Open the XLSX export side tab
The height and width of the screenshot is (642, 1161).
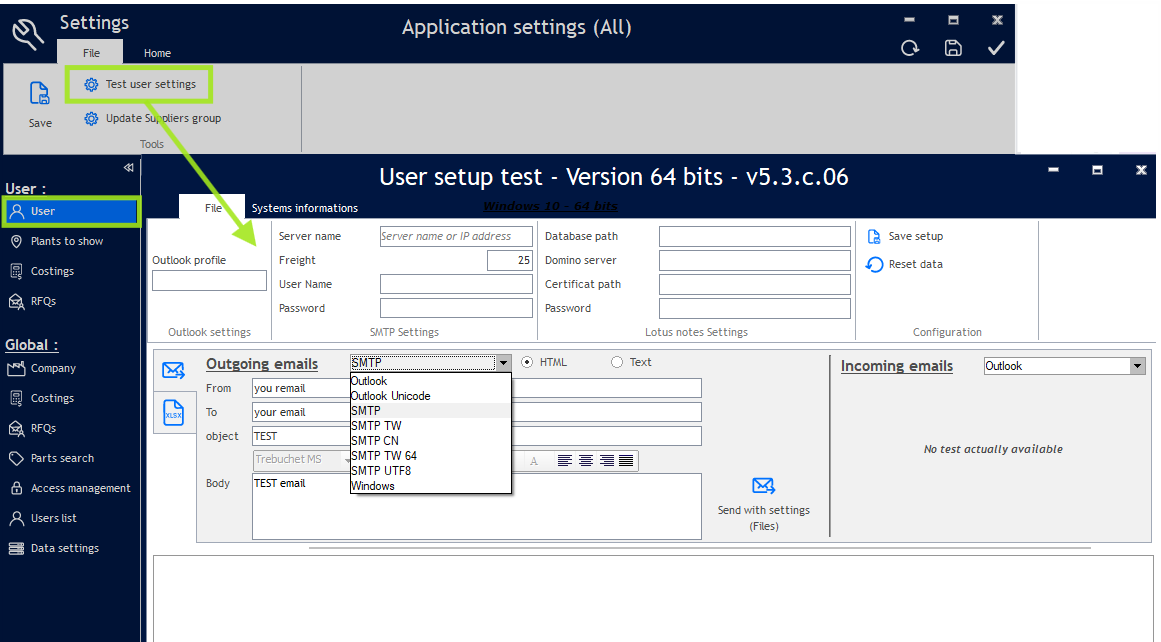pos(174,412)
